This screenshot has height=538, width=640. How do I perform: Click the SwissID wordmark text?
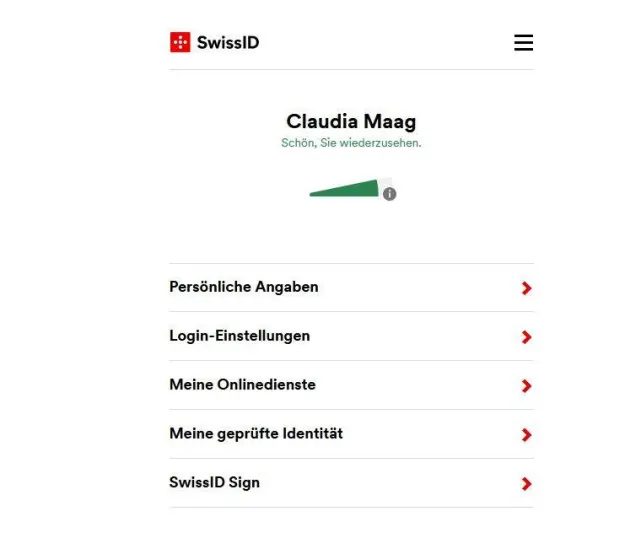click(x=228, y=43)
